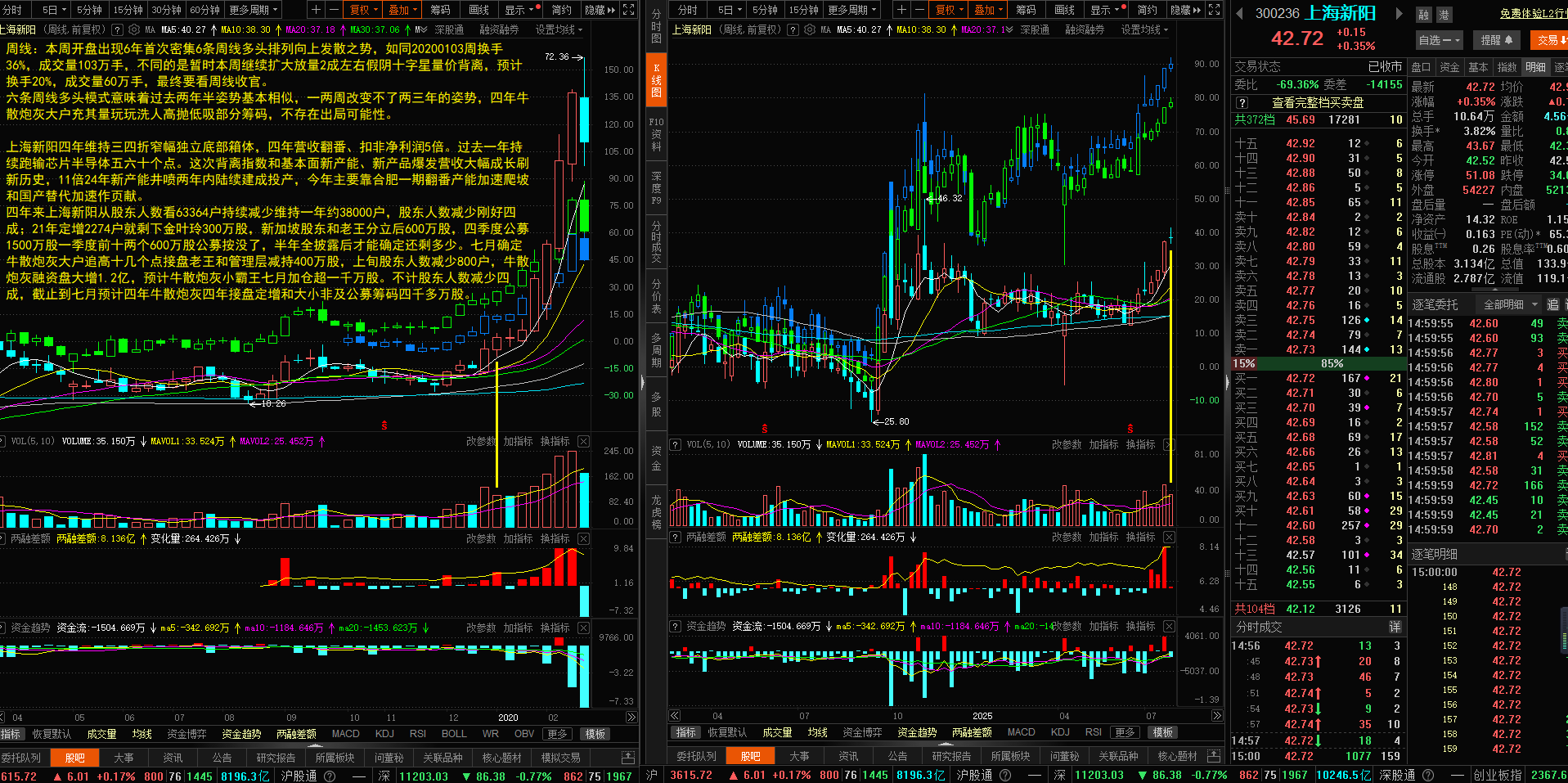Close the left 两融差额 indicator panel
Image resolution: width=1568 pixels, height=783 pixels.
583,538
